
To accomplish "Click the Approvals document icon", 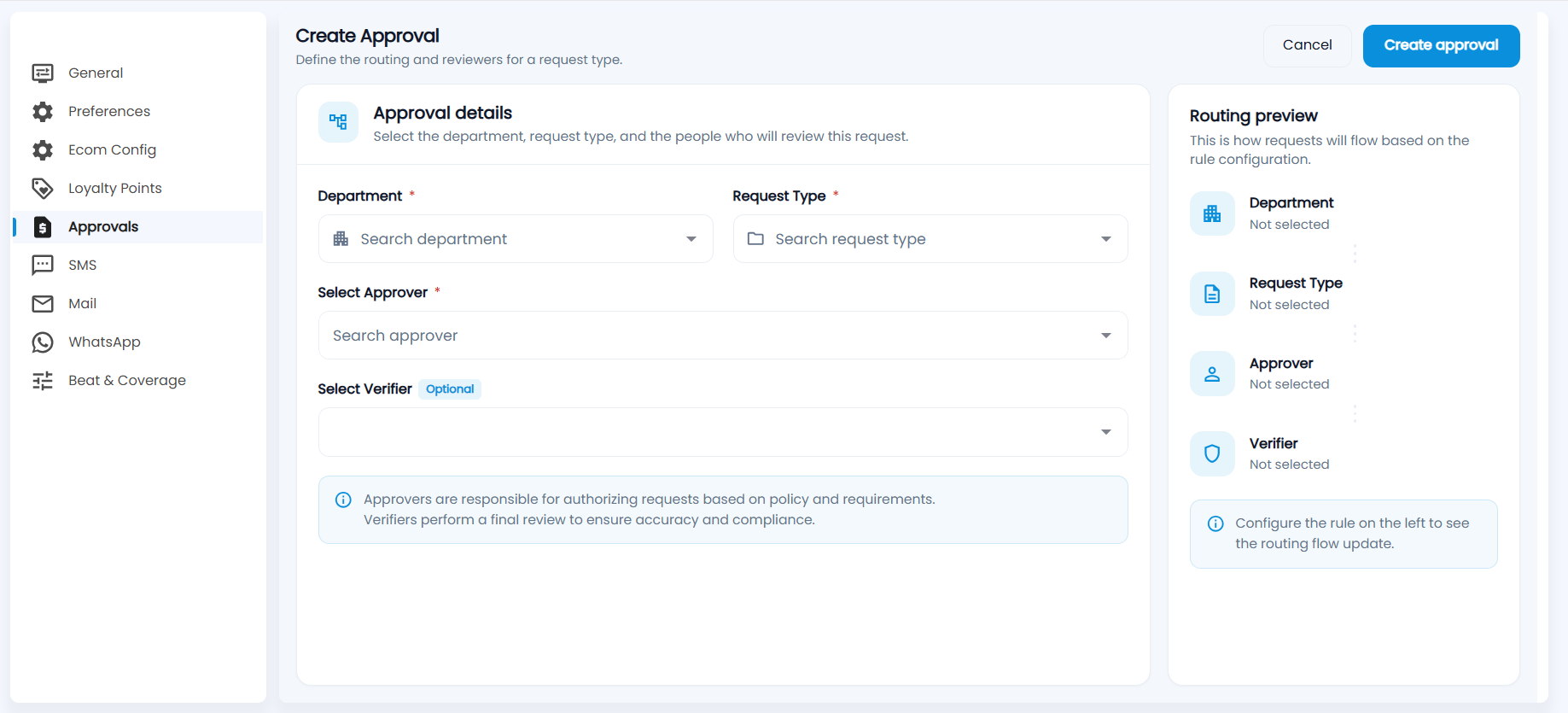I will pyautogui.click(x=43, y=227).
